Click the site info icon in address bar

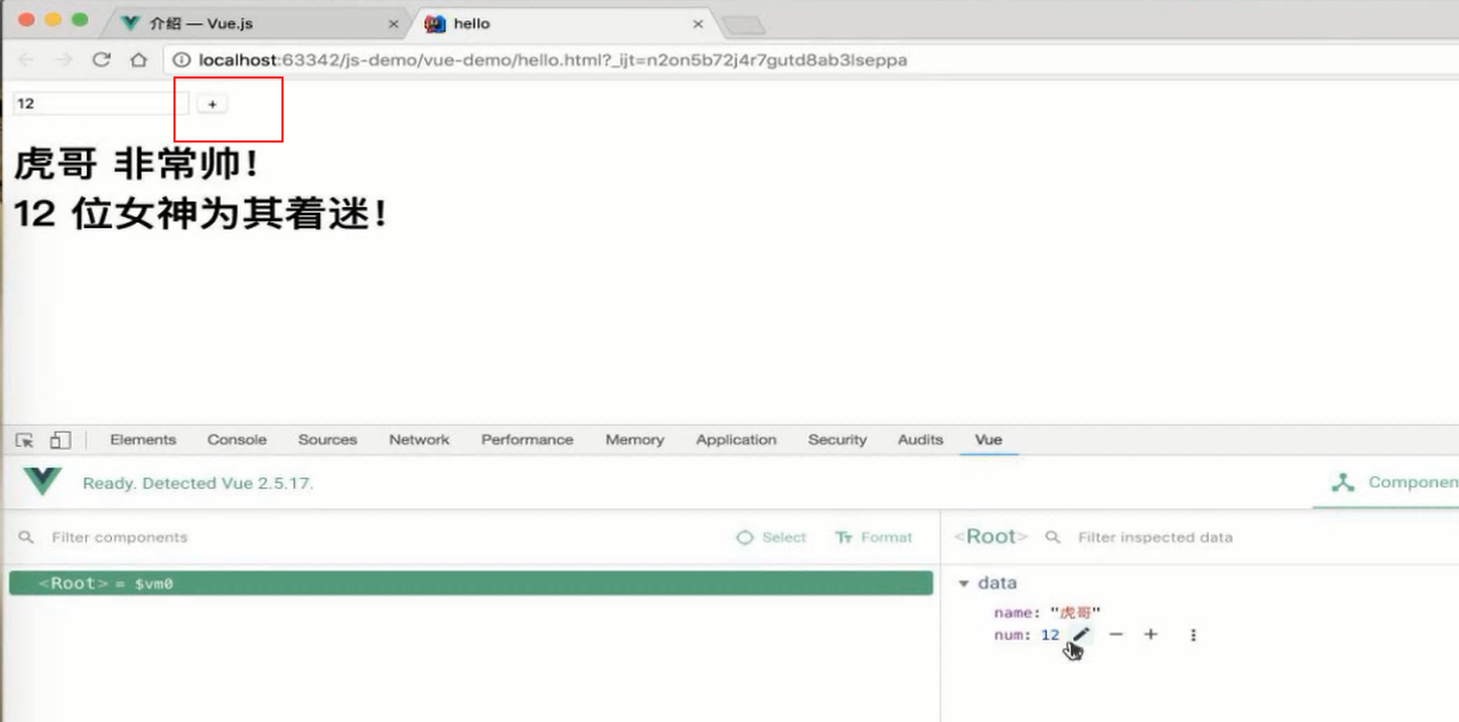coord(182,60)
